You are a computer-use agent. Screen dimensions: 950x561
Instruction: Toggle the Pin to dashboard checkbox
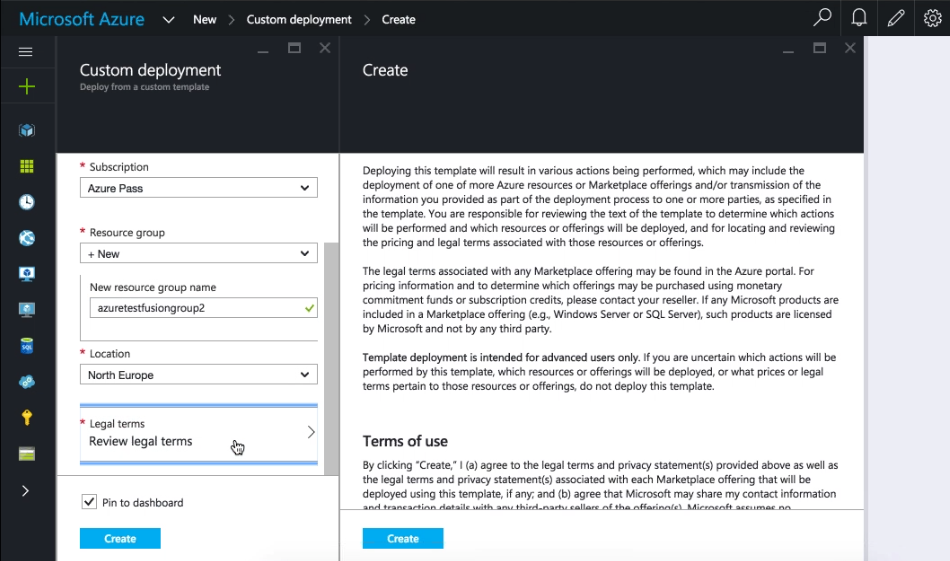click(89, 502)
